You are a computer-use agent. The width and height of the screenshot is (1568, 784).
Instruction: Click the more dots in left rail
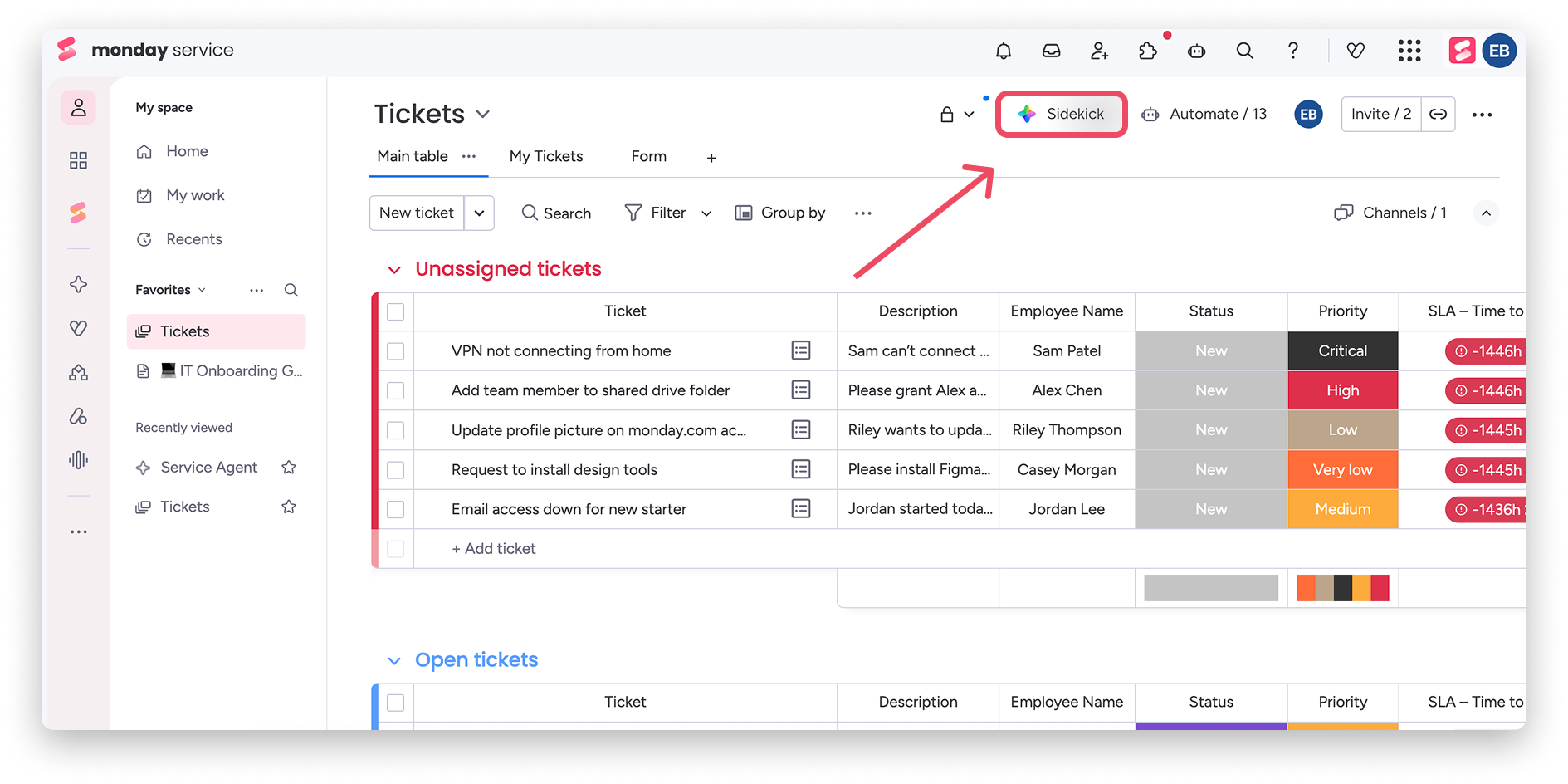pyautogui.click(x=79, y=532)
